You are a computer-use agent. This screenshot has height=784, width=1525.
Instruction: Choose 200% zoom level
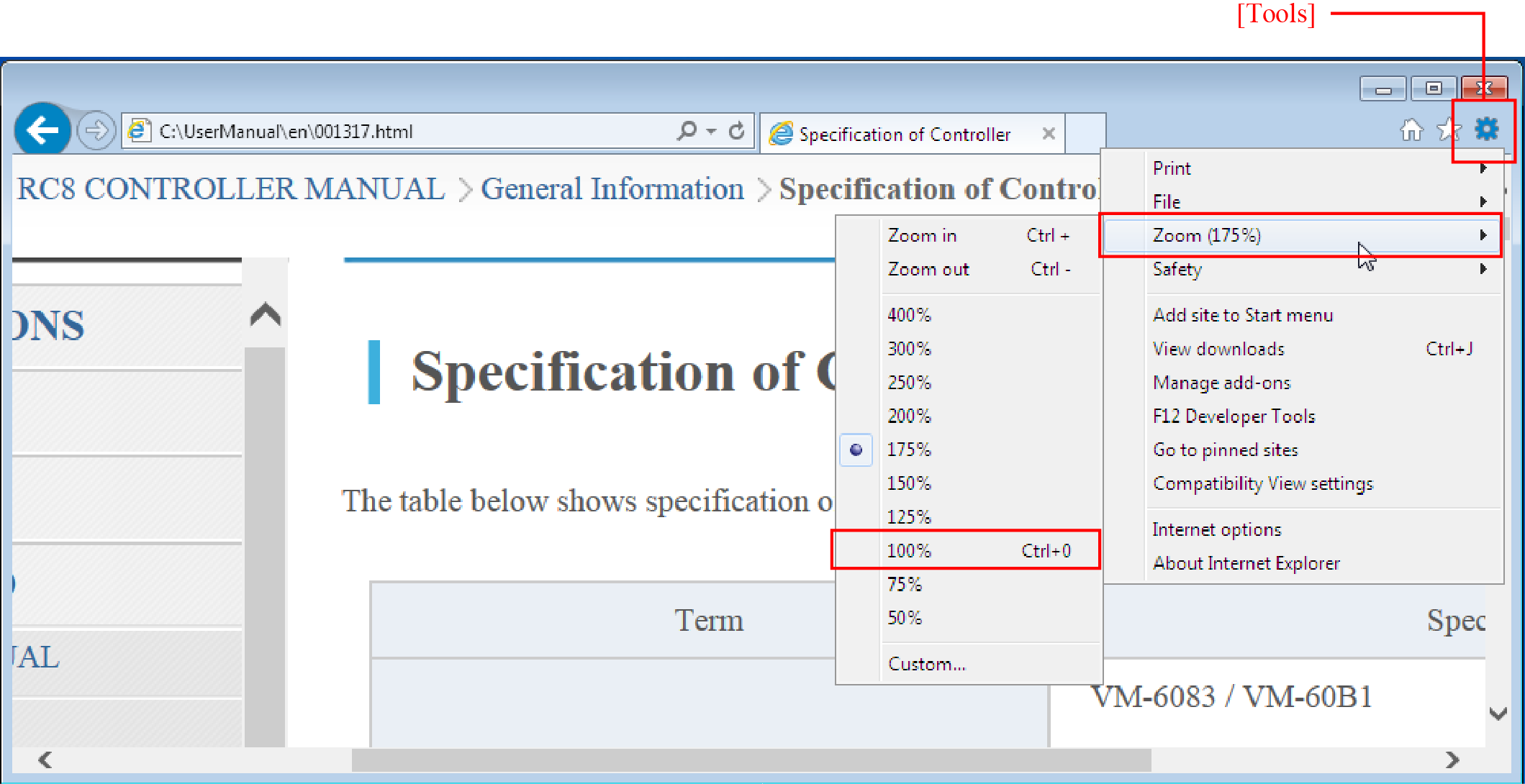tap(909, 416)
